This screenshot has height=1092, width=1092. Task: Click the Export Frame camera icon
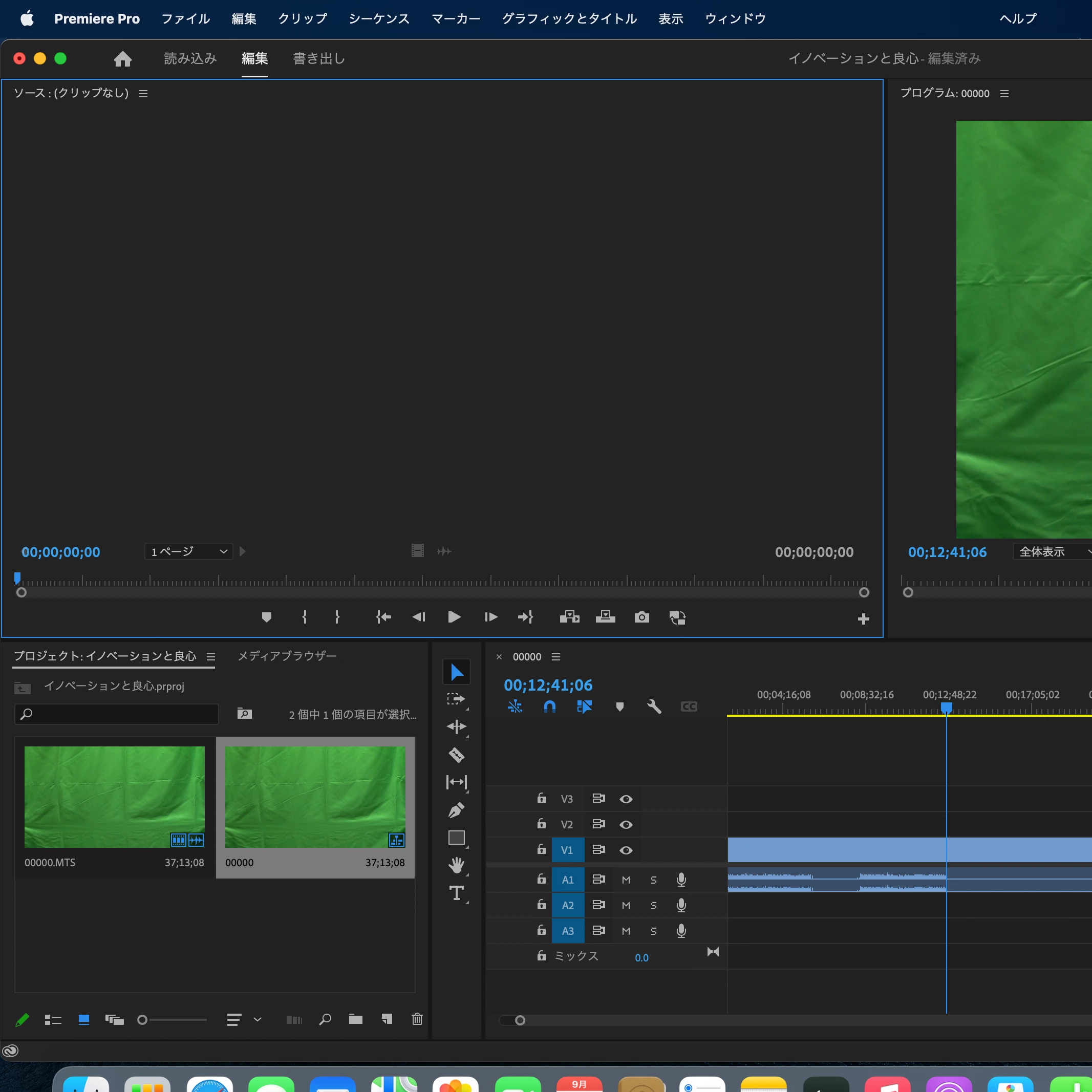(641, 617)
